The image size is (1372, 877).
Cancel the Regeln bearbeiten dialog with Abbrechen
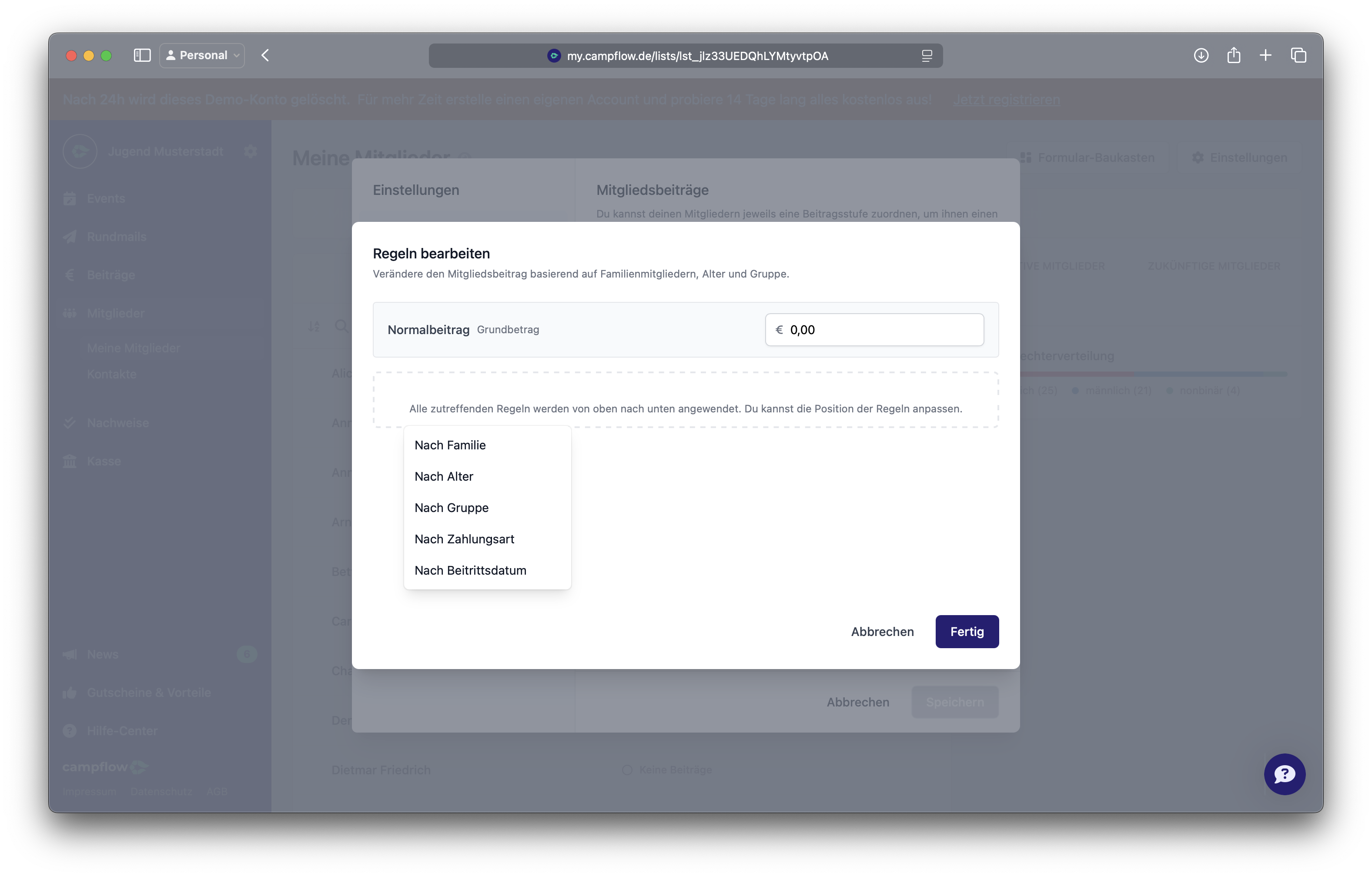(x=882, y=631)
